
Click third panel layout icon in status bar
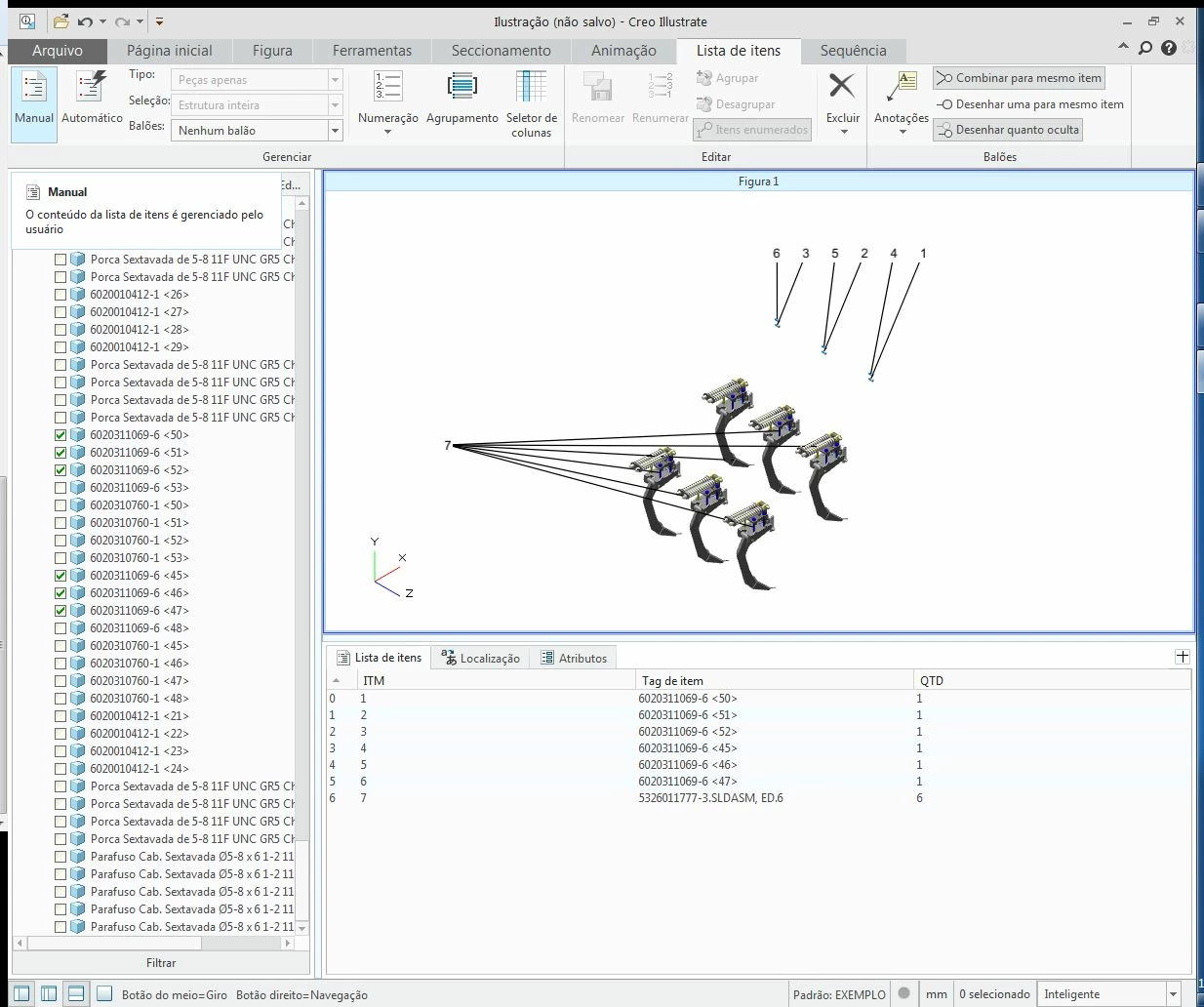(76, 994)
